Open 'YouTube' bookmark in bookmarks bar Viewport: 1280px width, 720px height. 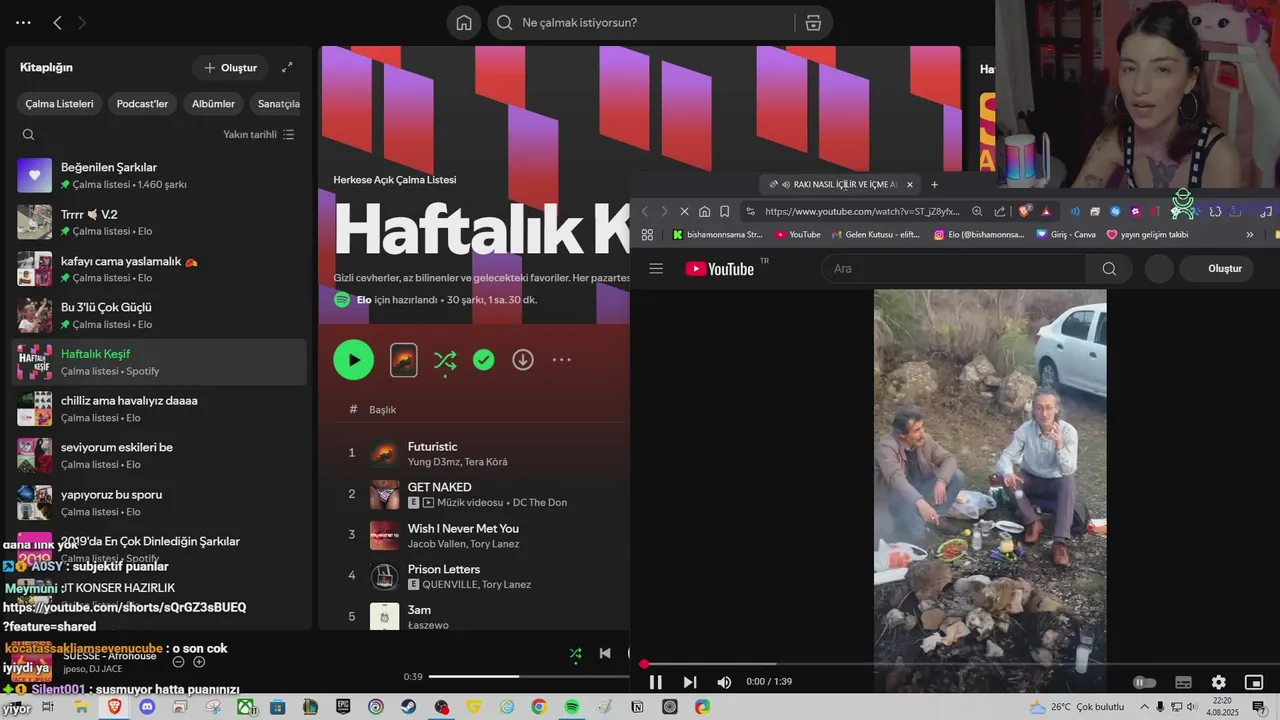798,235
